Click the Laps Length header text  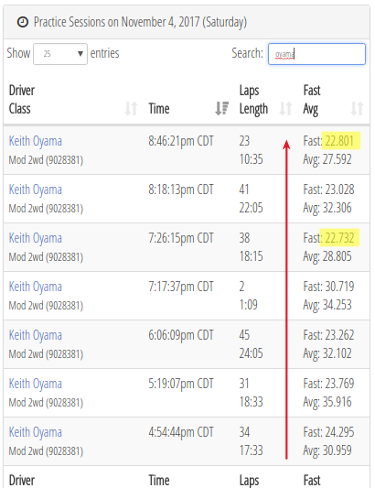[x=253, y=100]
